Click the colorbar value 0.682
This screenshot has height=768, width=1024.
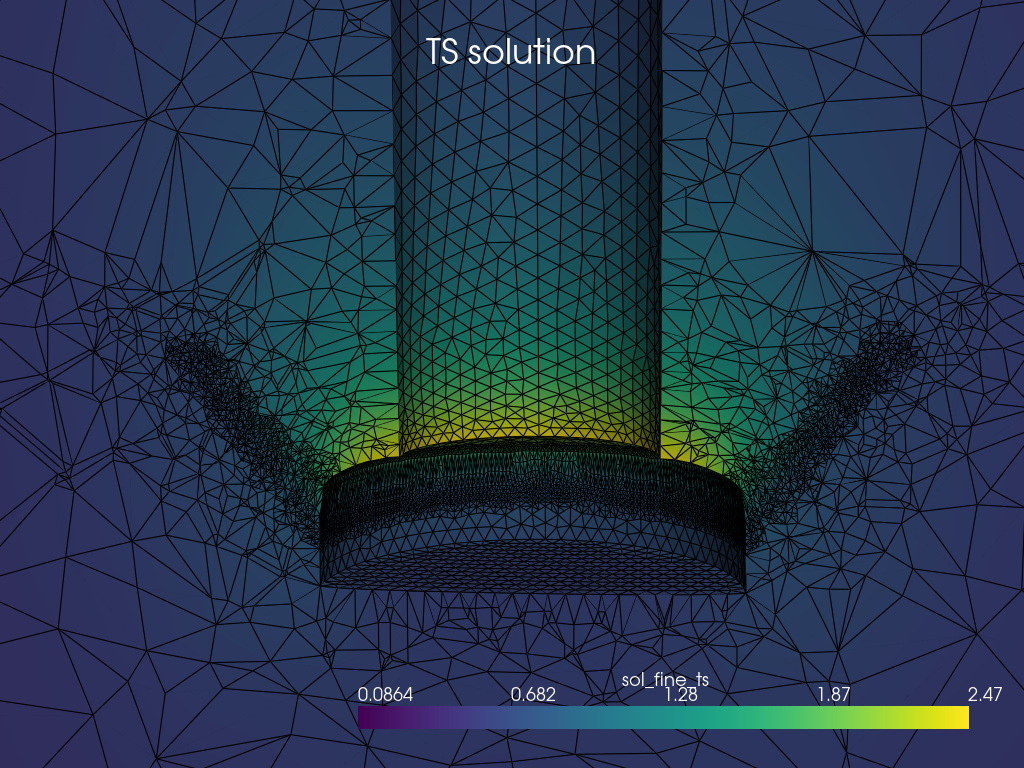533,694
